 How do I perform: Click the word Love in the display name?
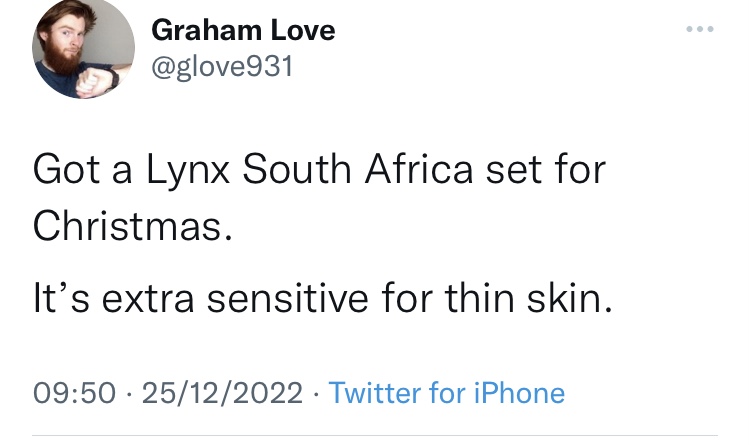point(303,30)
